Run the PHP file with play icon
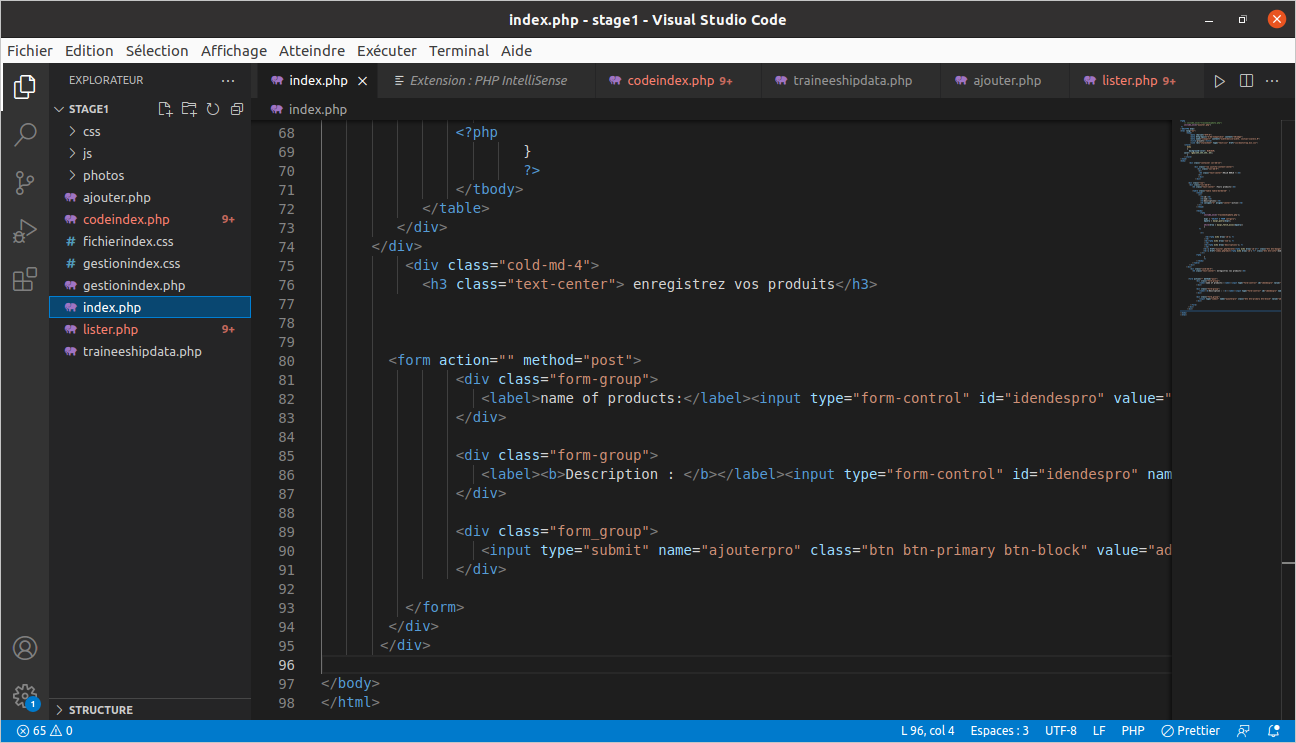This screenshot has width=1296, height=743. point(1219,81)
